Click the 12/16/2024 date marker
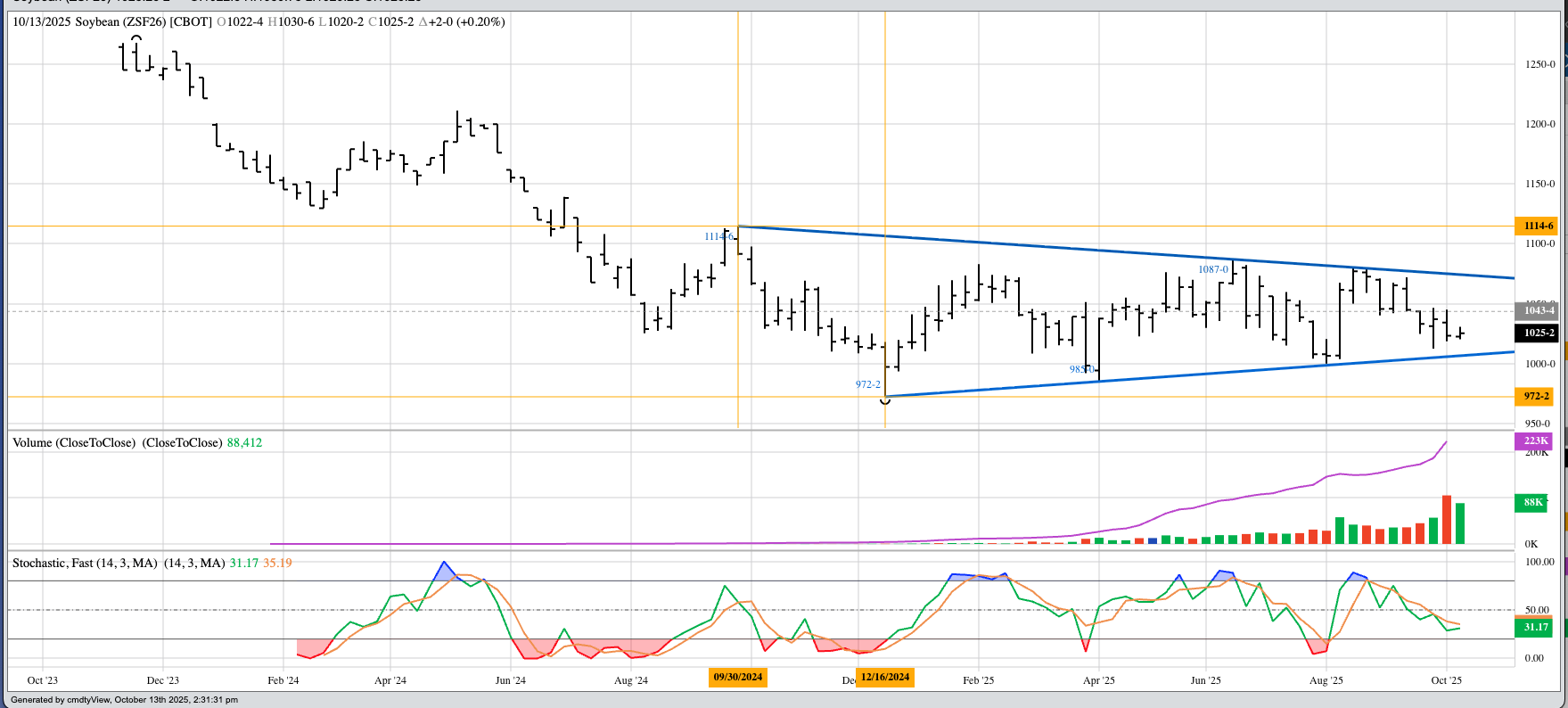Image resolution: width=1568 pixels, height=708 pixels. coord(884,677)
